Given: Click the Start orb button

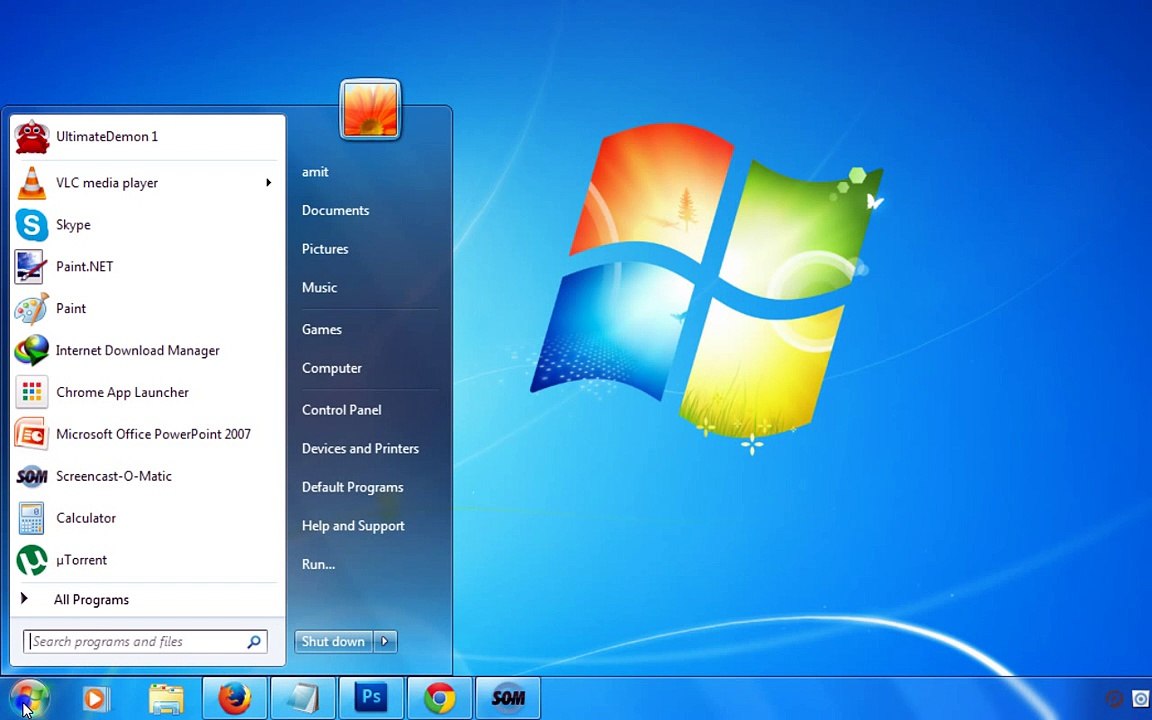Looking at the screenshot, I should (29, 698).
